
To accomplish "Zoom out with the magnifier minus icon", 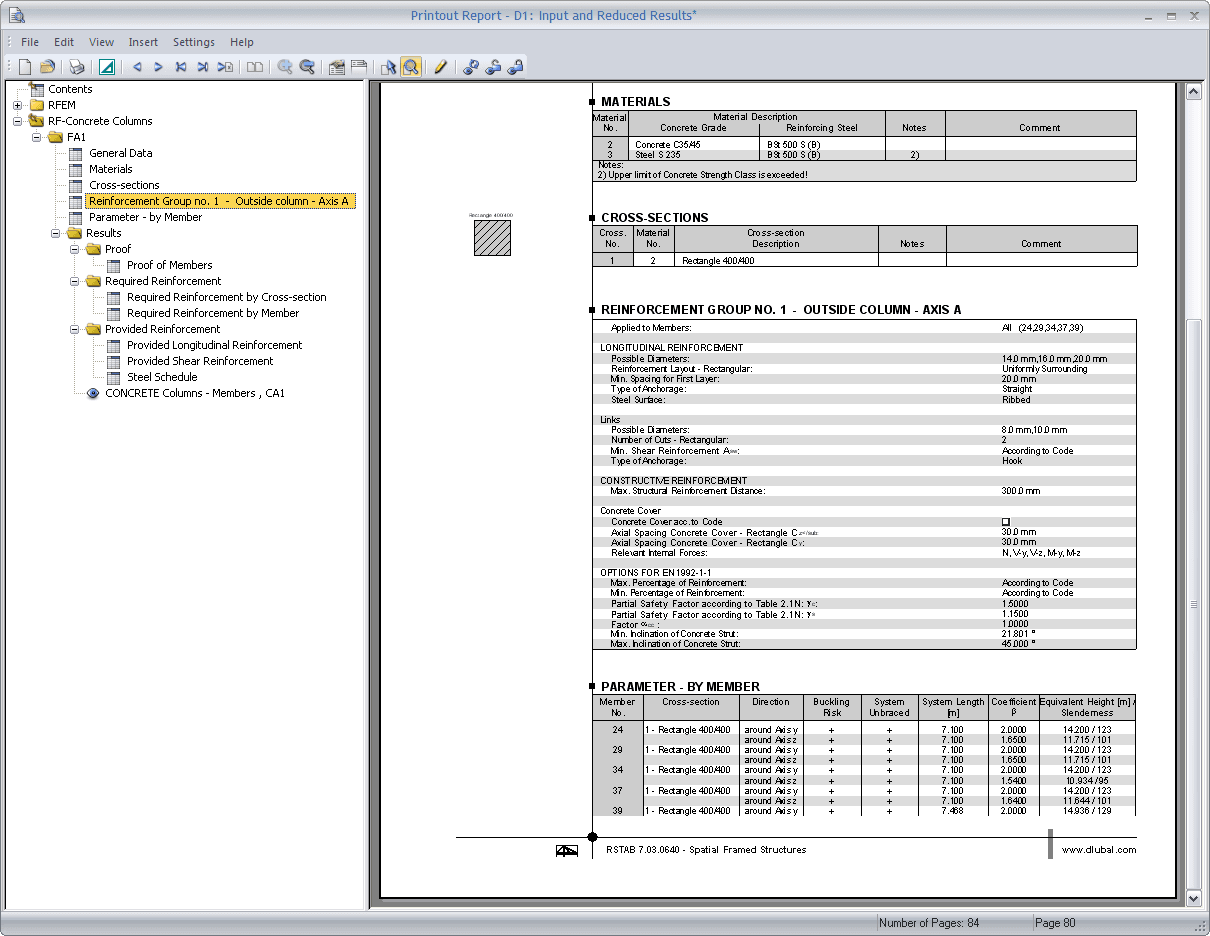I will [x=307, y=67].
